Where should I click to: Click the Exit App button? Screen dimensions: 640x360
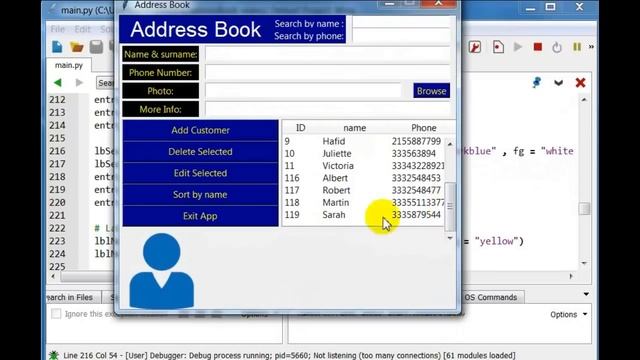pyautogui.click(x=200, y=216)
